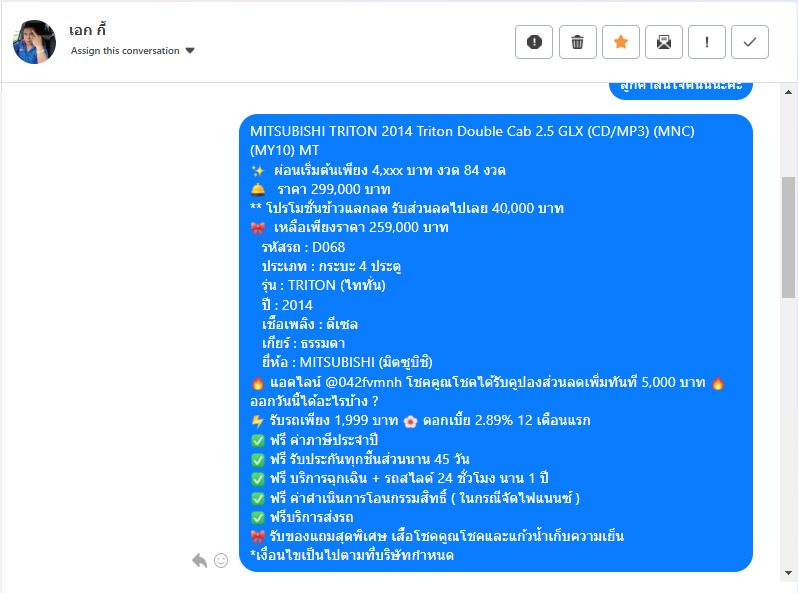The height and width of the screenshot is (593, 798).
Task: Click the line เหลือเพียงราคา 259,000 บาท
Action: coord(349,228)
